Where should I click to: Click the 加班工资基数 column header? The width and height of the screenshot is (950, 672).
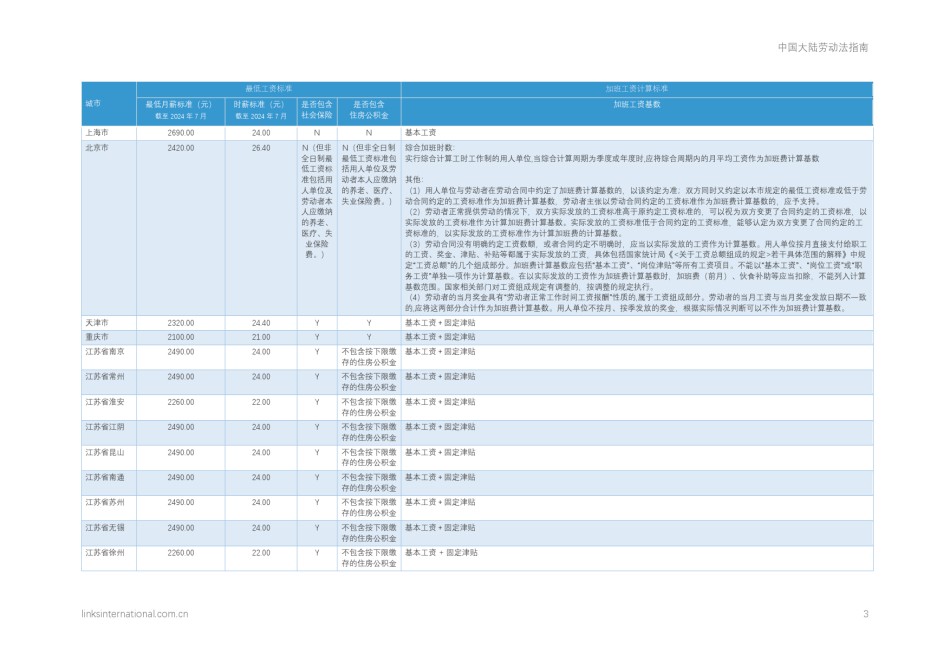(637, 111)
